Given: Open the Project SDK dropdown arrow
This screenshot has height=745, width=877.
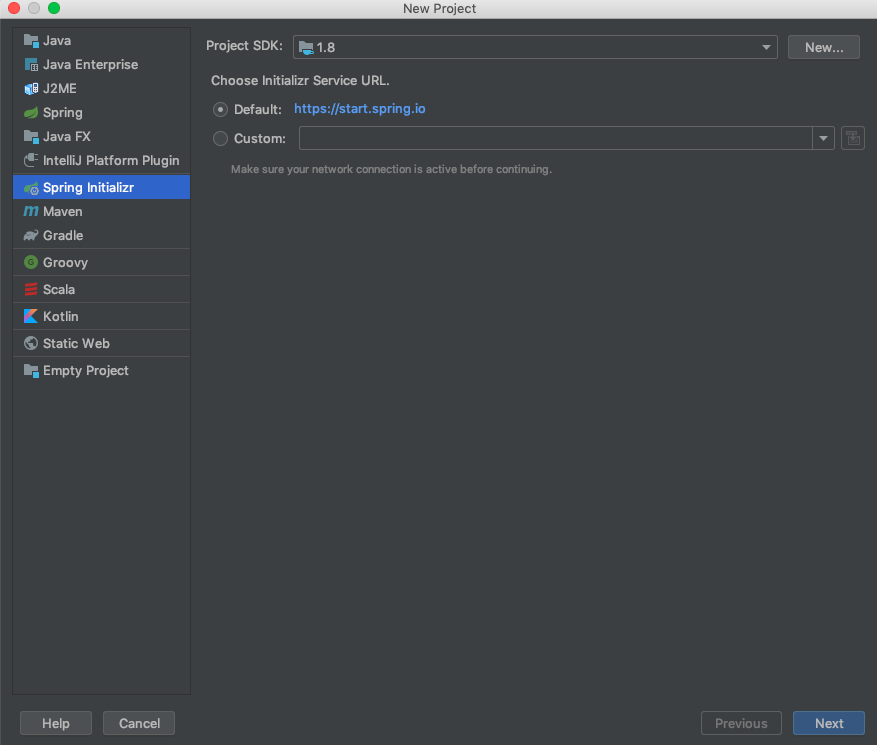Looking at the screenshot, I should point(766,48).
